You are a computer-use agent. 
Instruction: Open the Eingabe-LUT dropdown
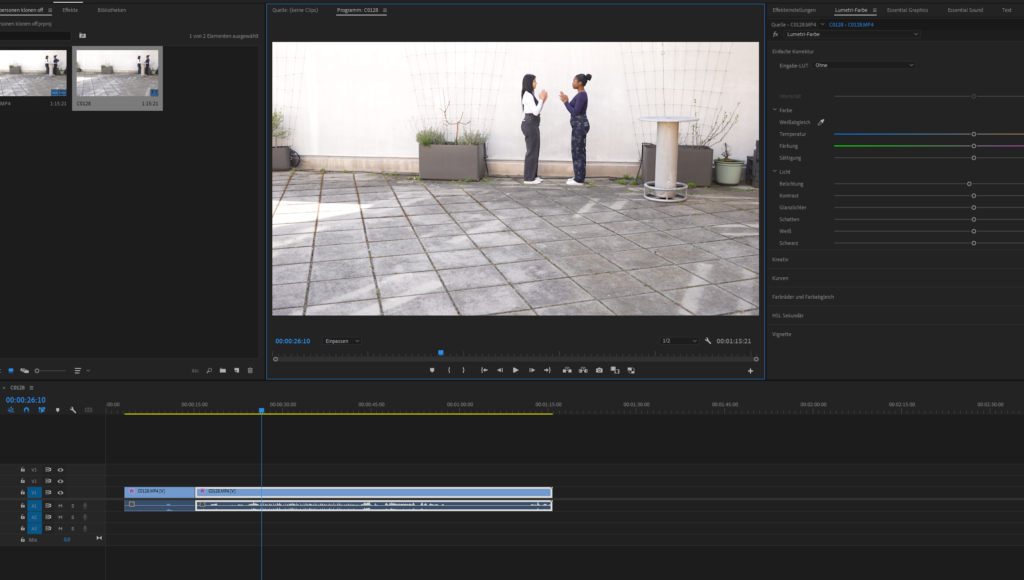pos(864,65)
